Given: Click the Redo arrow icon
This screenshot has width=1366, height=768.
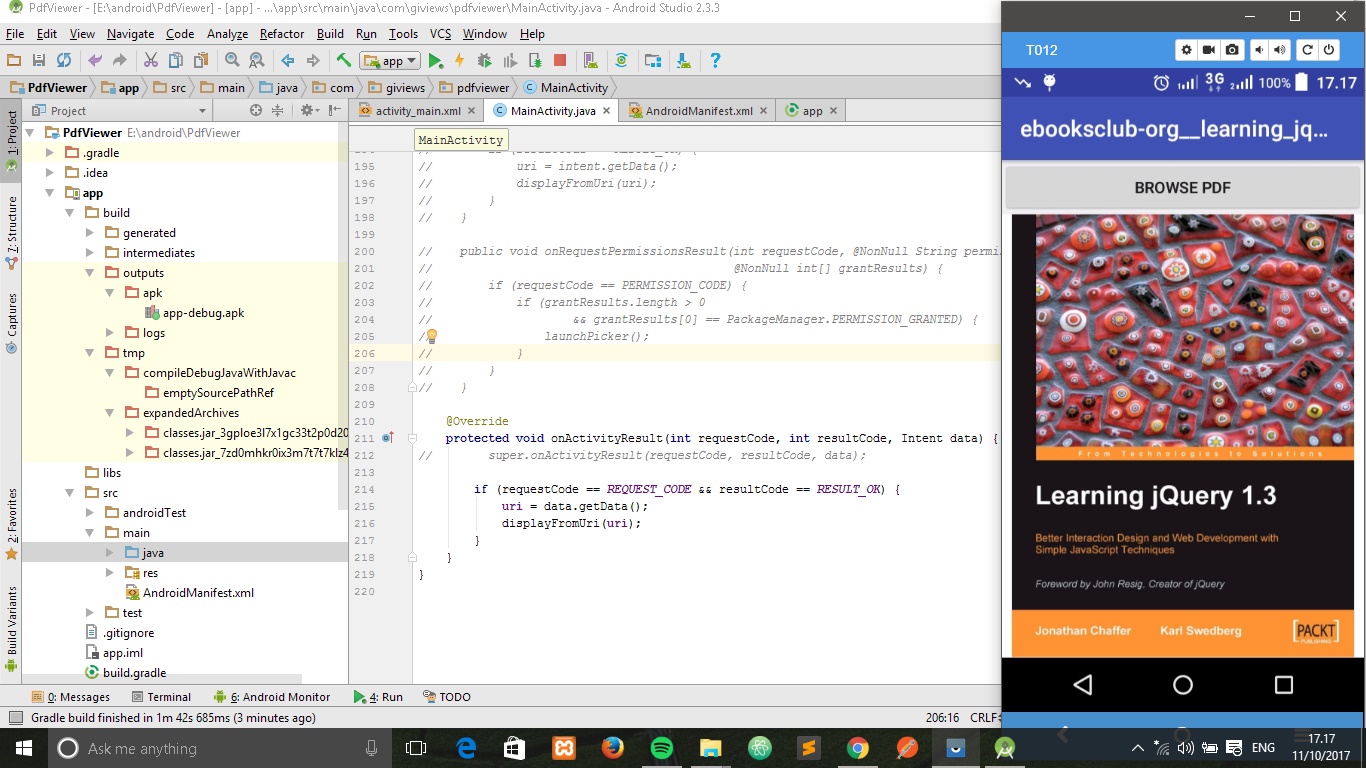Looking at the screenshot, I should [119, 60].
